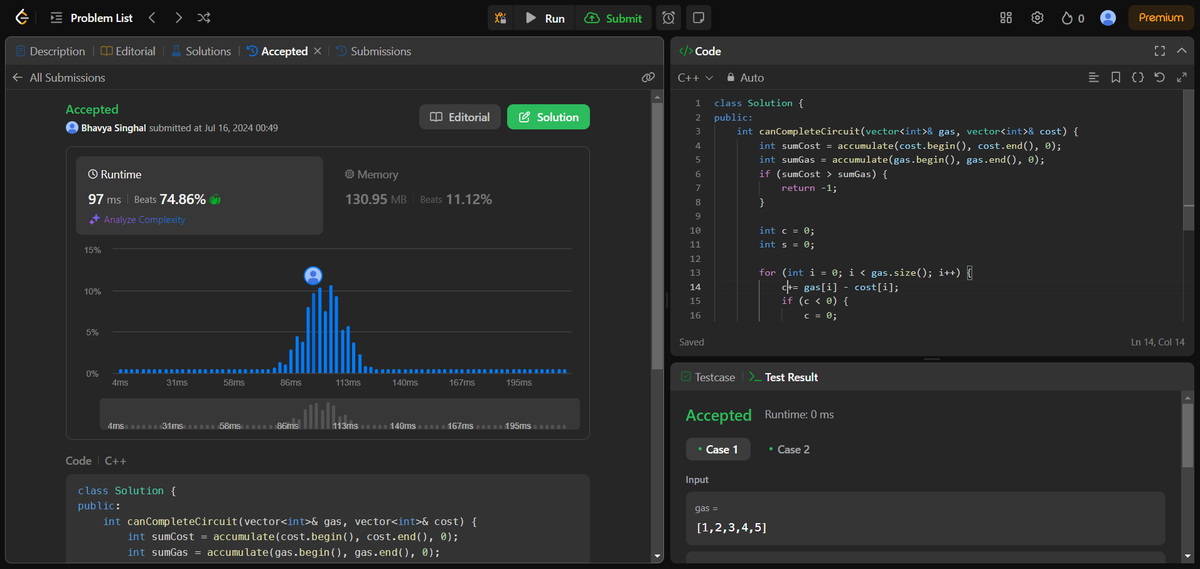Pick a random problem shuffle icon
The width and height of the screenshot is (1200, 569).
pyautogui.click(x=204, y=18)
